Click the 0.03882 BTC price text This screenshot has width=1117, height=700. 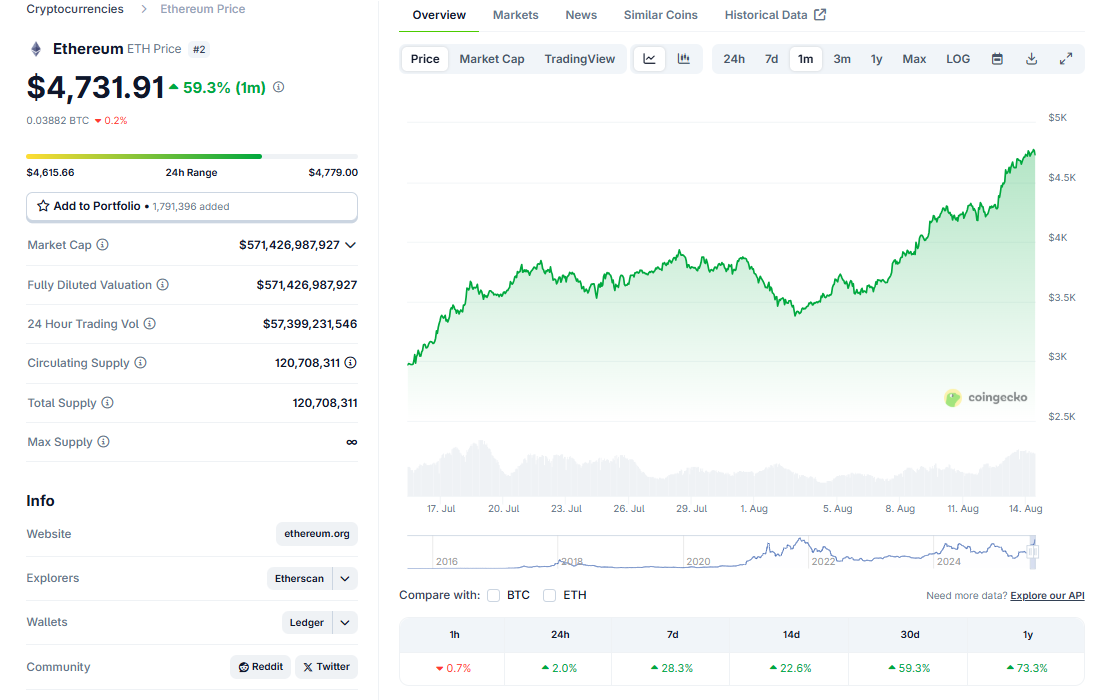(58, 121)
